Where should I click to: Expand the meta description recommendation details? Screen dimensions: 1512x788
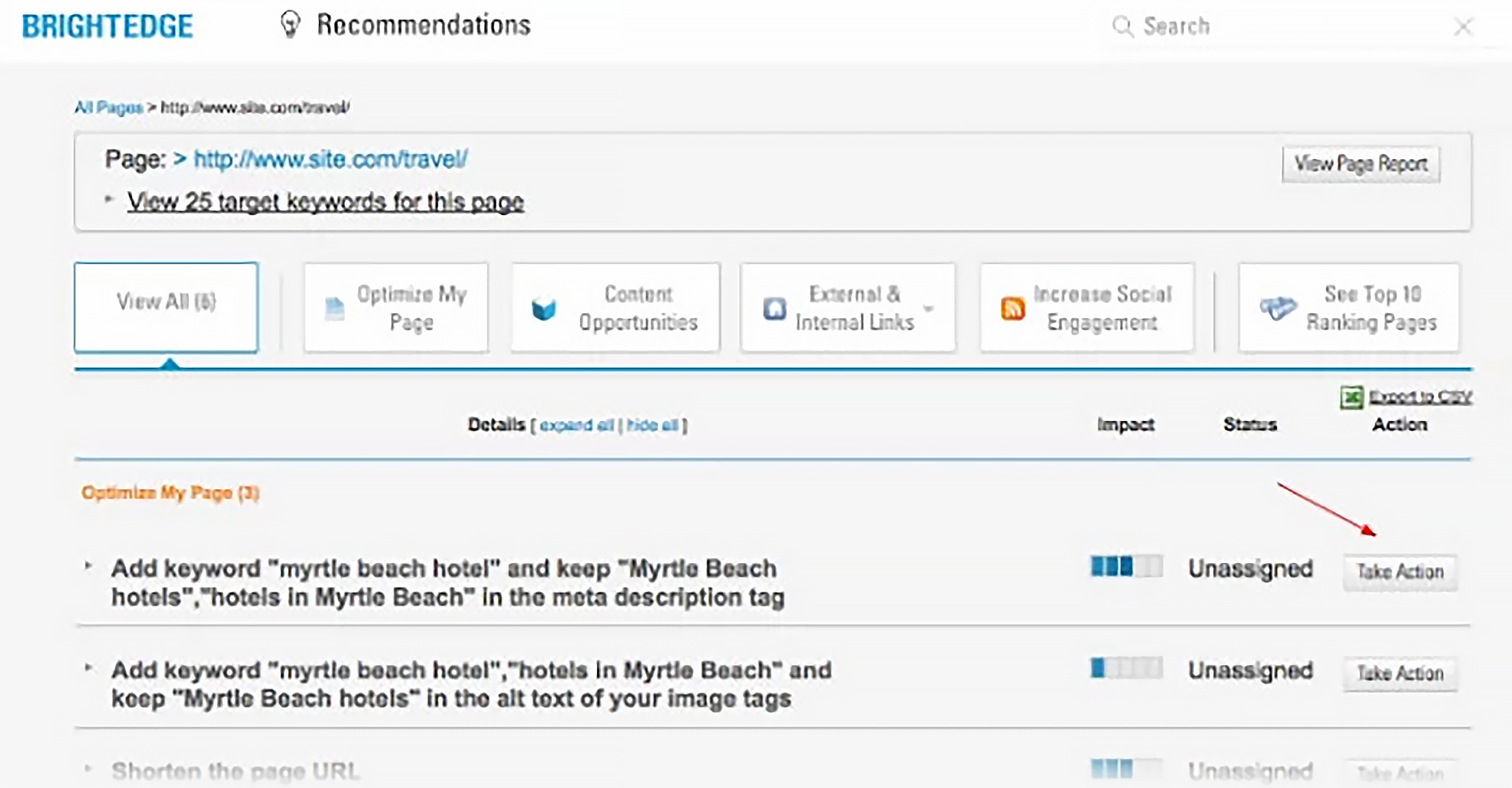pyautogui.click(x=89, y=567)
